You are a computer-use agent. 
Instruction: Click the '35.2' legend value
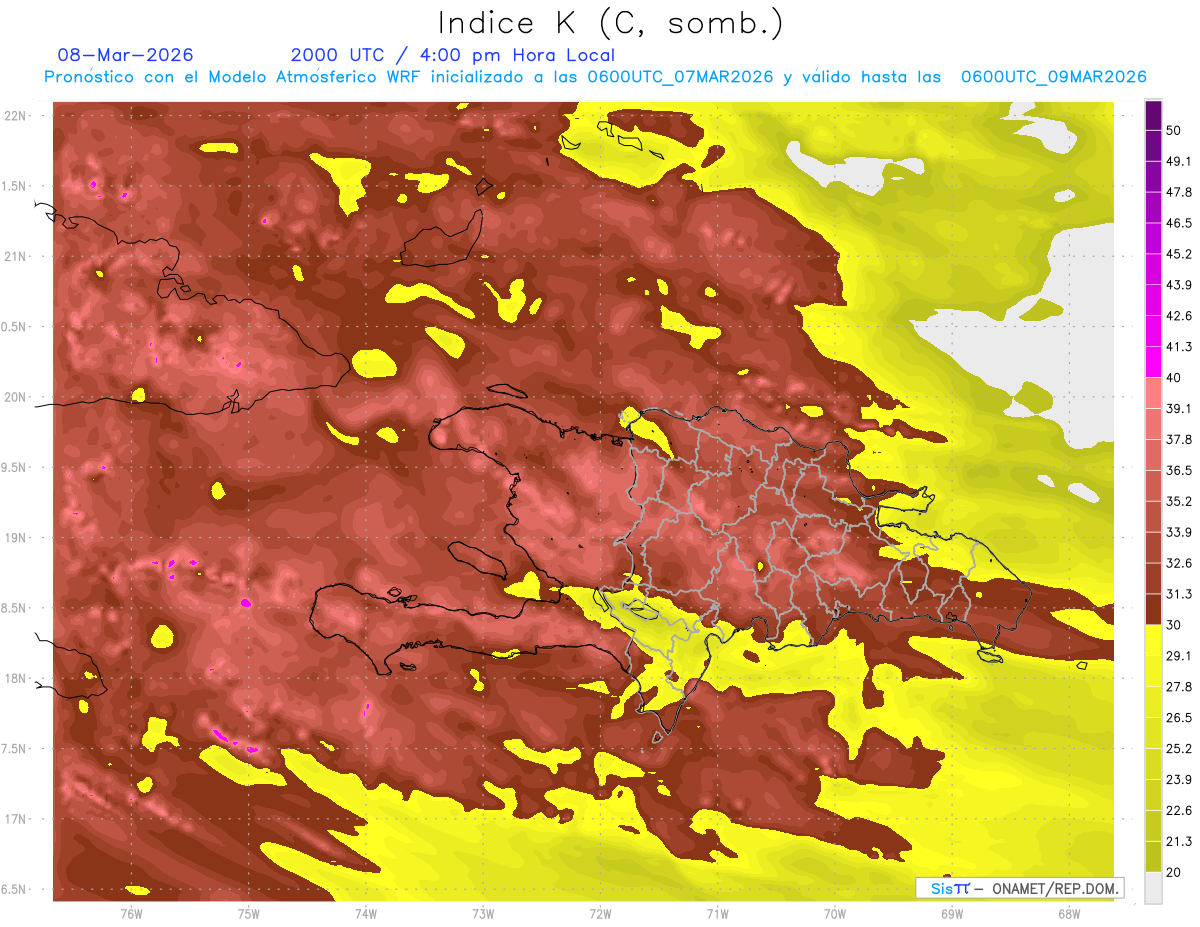click(x=1178, y=501)
